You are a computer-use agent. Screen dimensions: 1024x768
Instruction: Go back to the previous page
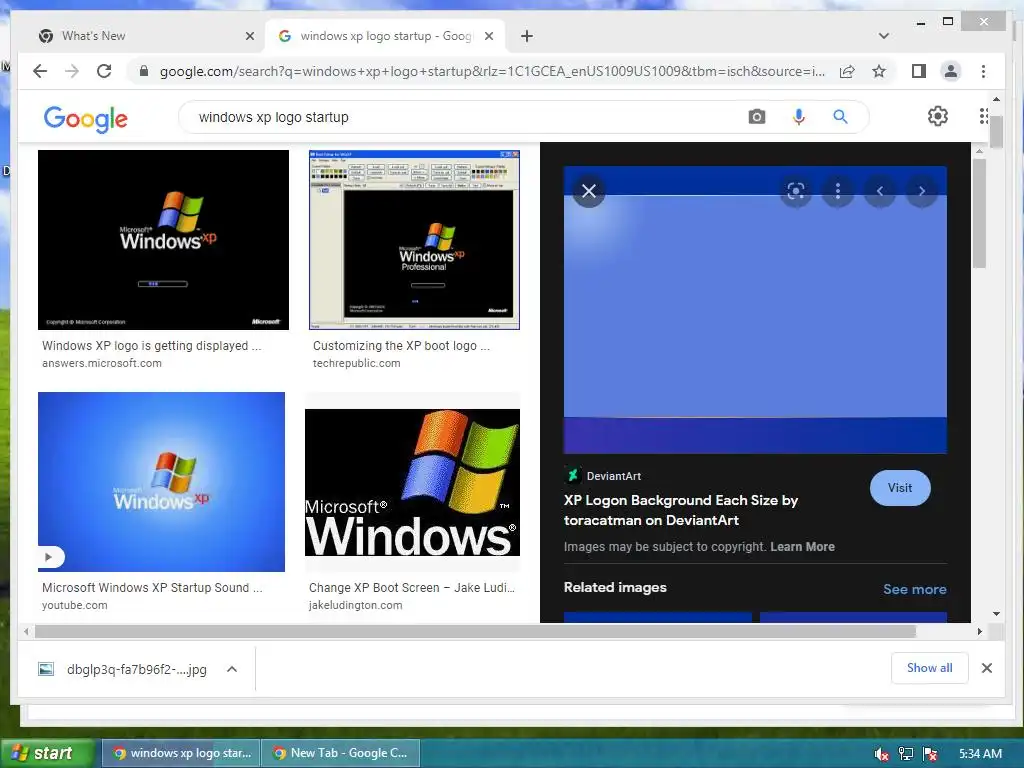coord(40,71)
